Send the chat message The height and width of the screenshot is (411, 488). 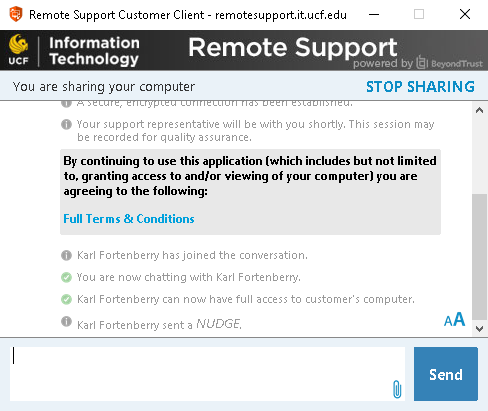coord(446,374)
